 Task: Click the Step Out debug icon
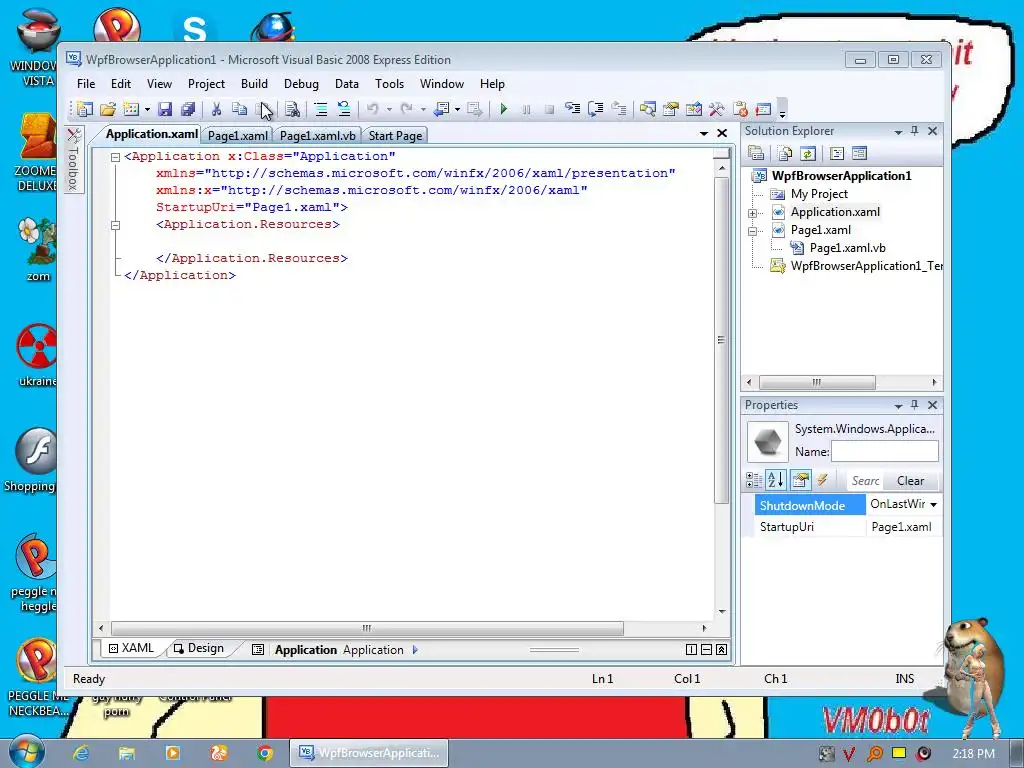[x=619, y=109]
